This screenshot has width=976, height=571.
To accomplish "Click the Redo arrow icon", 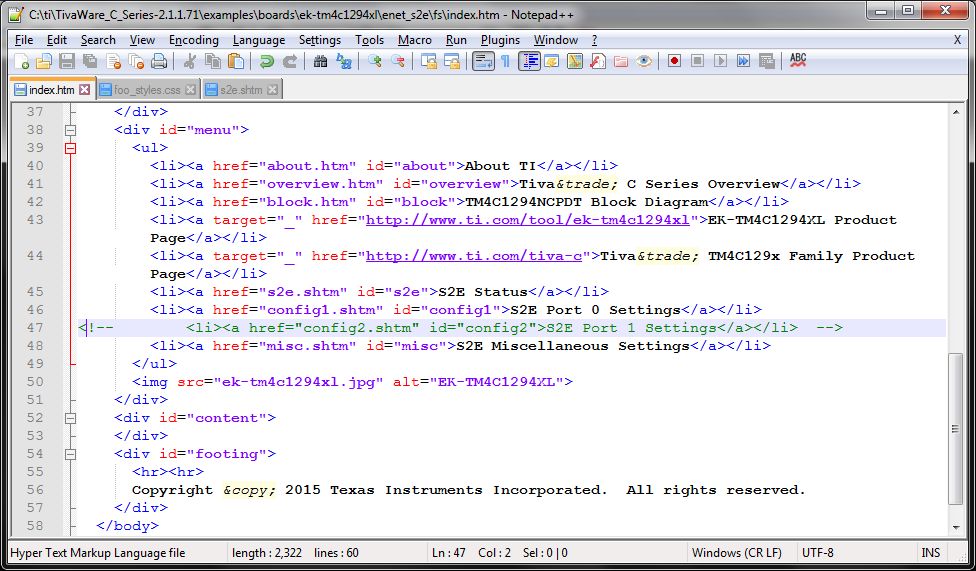I will click(289, 61).
